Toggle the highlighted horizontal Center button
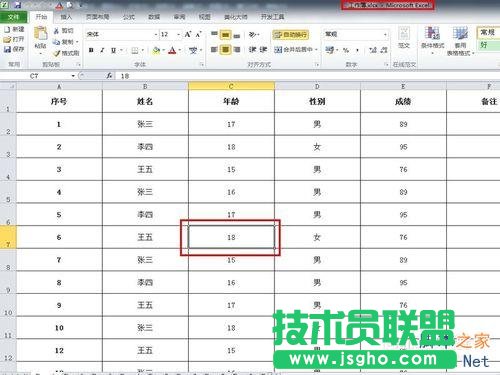 pyautogui.click(x=226, y=50)
